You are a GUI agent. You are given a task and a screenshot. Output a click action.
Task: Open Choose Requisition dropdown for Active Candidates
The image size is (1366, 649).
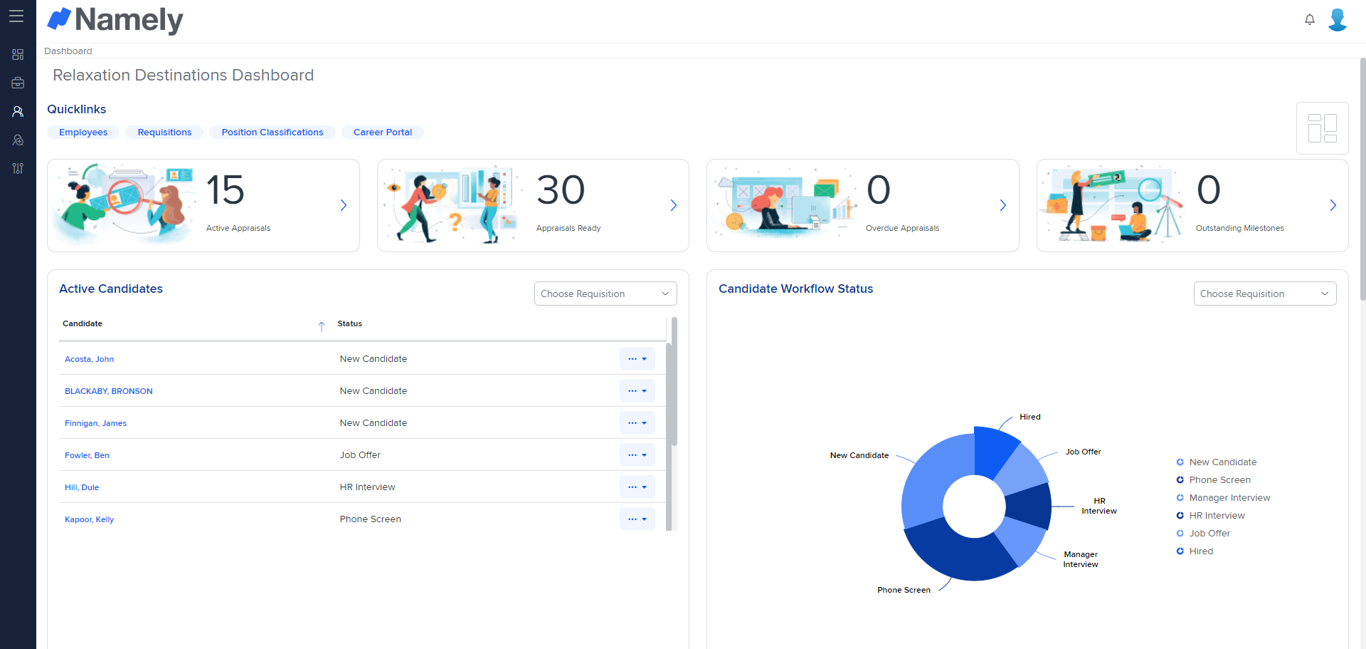(x=605, y=293)
